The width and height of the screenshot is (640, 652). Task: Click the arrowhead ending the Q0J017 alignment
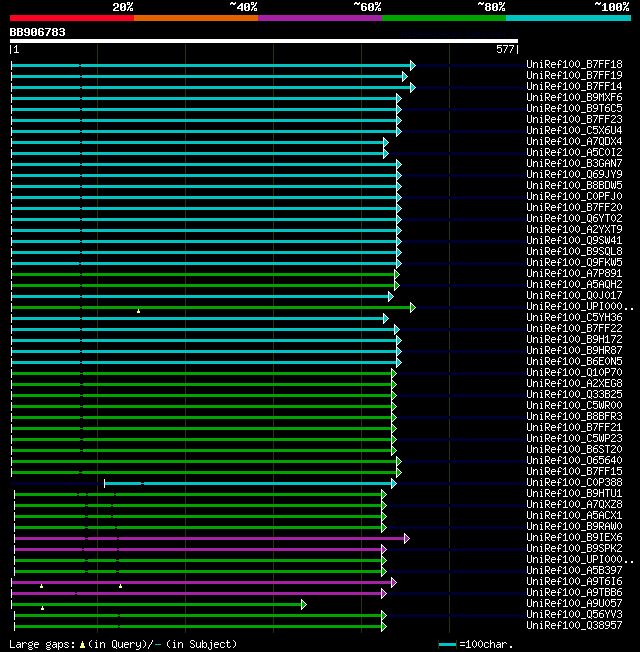[391, 296]
